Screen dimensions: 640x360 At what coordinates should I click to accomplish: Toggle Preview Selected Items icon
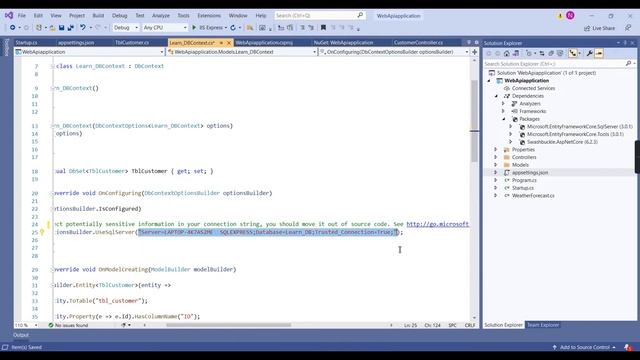pyautogui.click(x=599, y=53)
